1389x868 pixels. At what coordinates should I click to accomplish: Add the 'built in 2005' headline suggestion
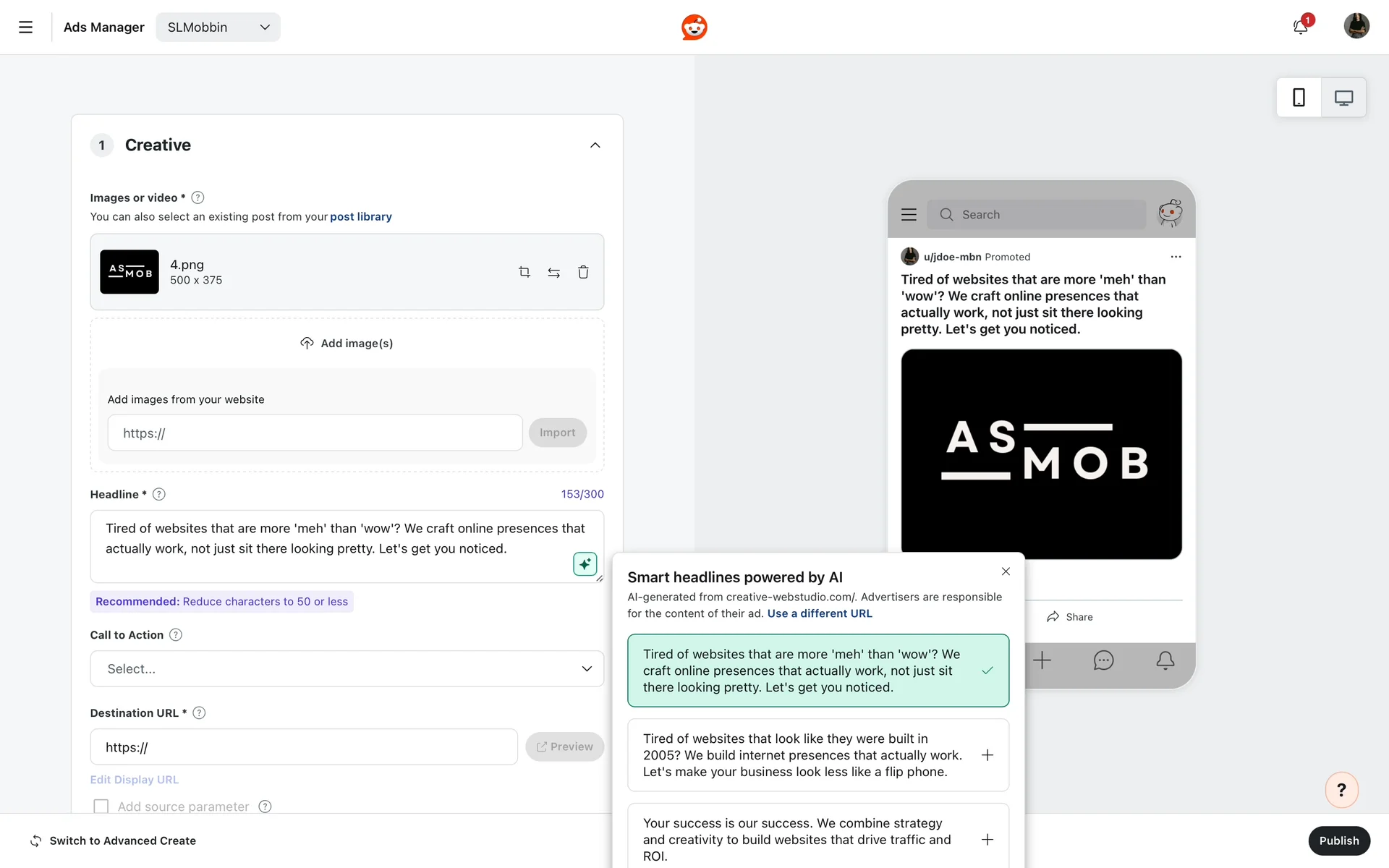click(987, 755)
